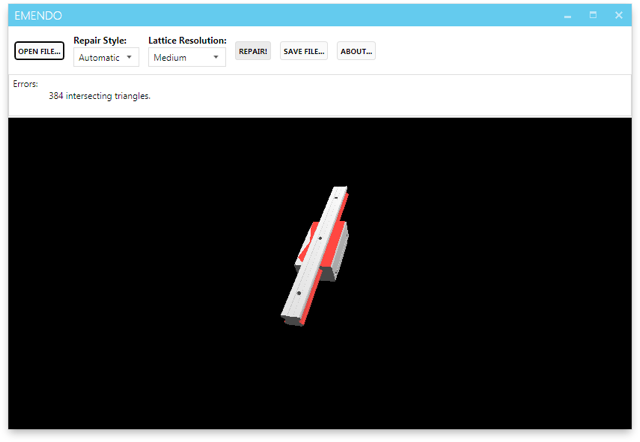
Task: Click the OPEN FILE... button
Action: click(40, 51)
